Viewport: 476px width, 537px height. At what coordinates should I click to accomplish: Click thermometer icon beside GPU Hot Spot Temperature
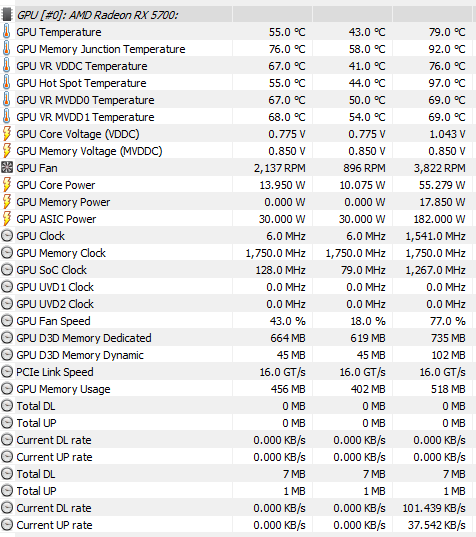pos(7,83)
